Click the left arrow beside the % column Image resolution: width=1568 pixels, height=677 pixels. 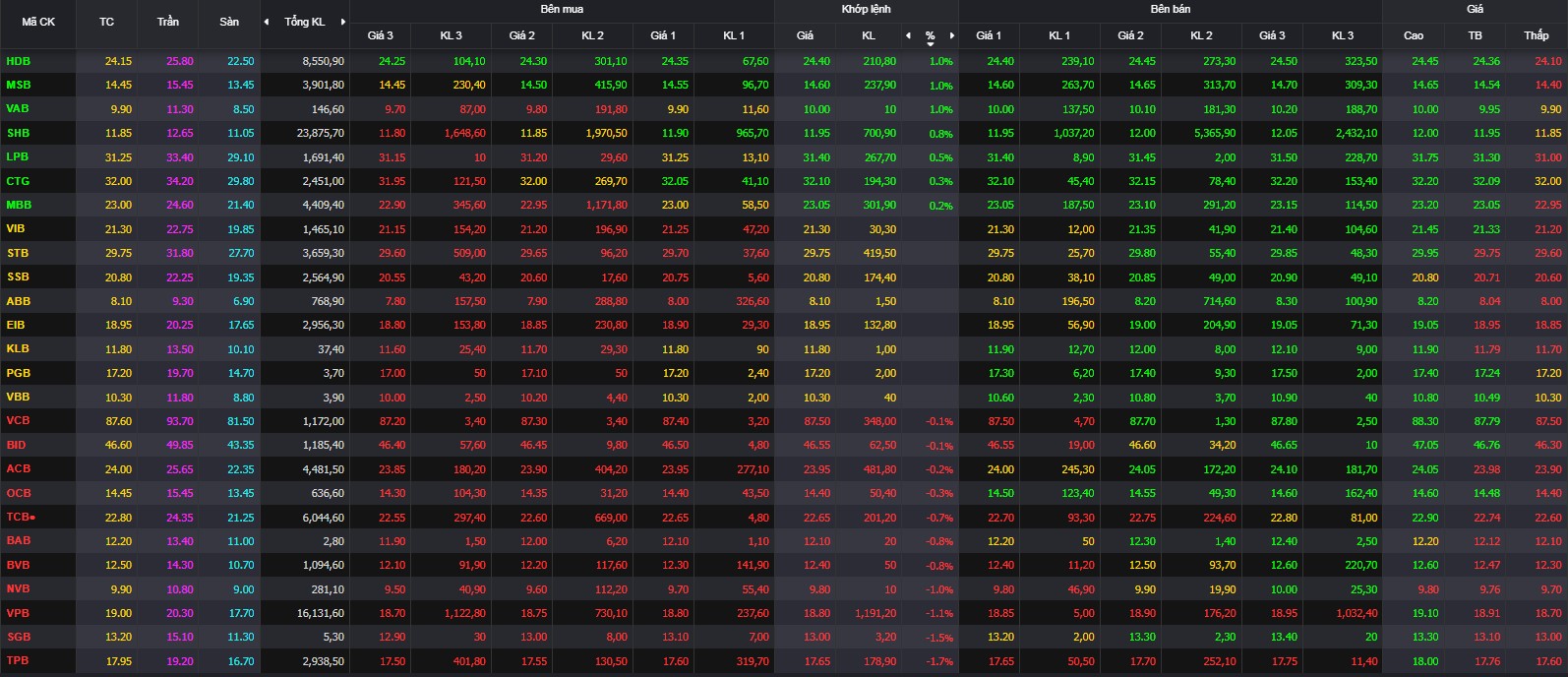pos(908,35)
